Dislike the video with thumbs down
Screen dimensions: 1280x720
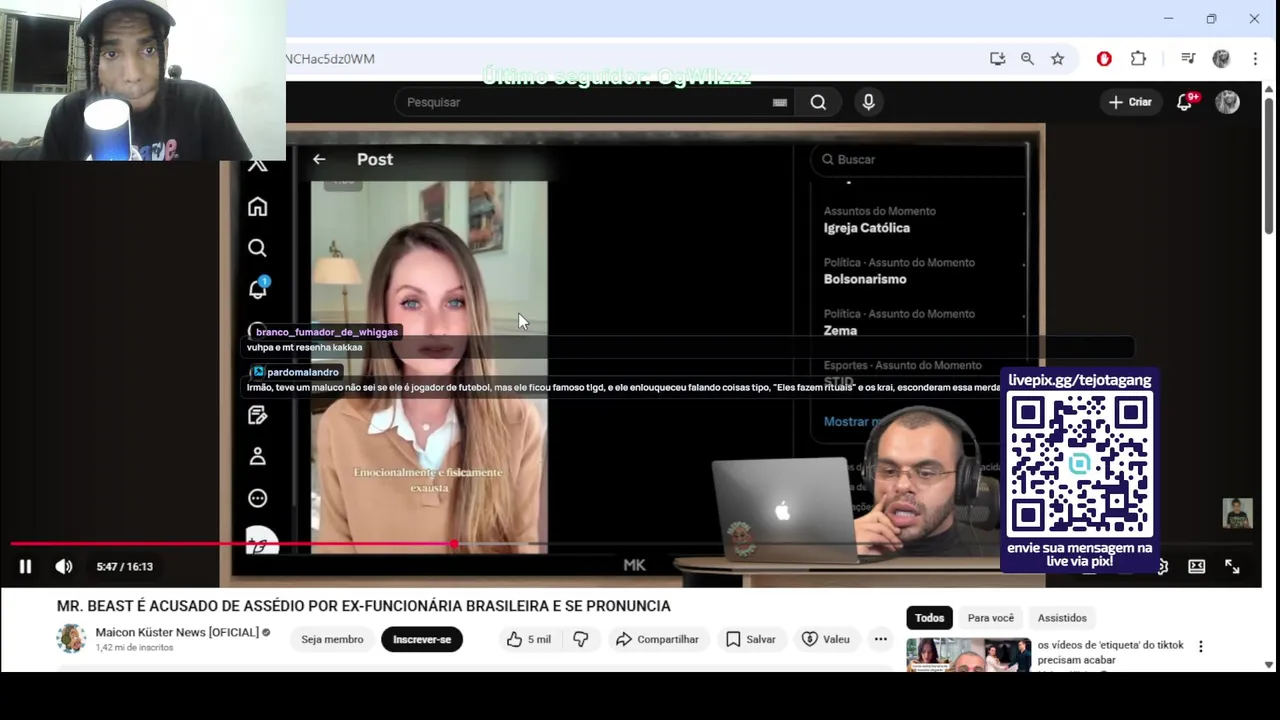tap(581, 639)
